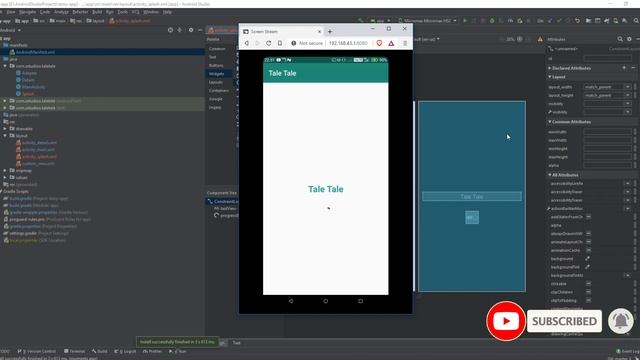This screenshot has width=640, height=360.
Task: Click the browser reload icon in Screen Stream
Action: 269,43
